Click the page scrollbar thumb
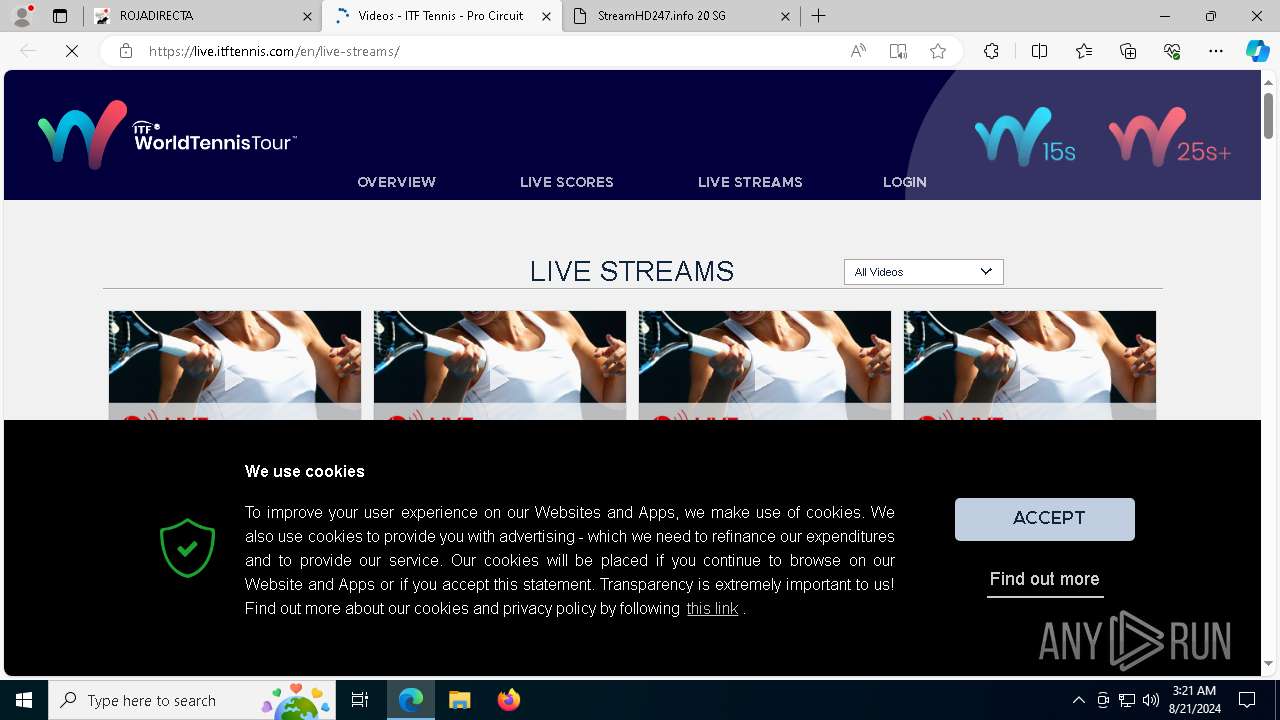This screenshot has height=720, width=1280. pos(1269,115)
